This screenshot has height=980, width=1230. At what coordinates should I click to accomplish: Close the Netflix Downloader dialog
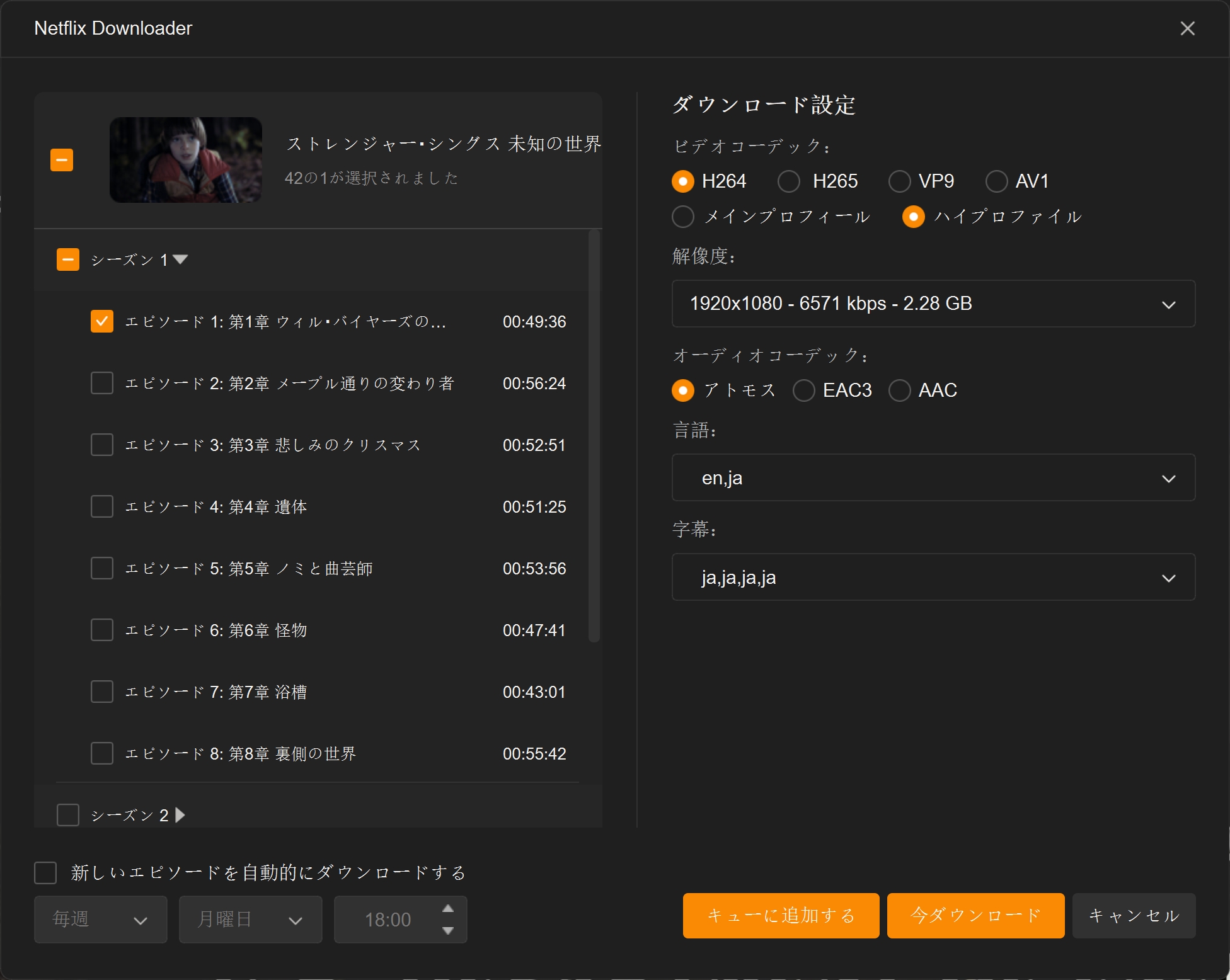1187,28
